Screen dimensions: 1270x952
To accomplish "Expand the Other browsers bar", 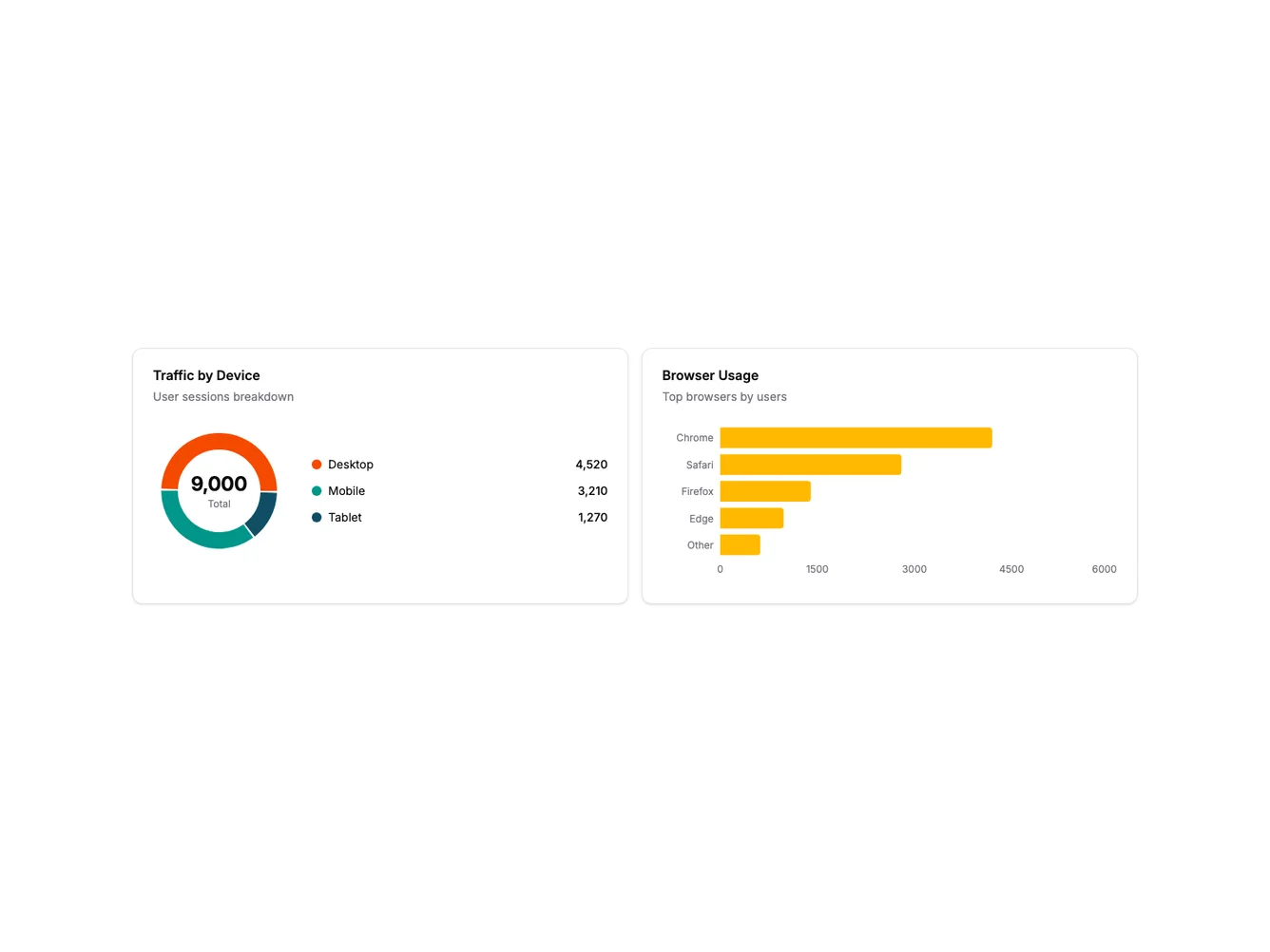I will pos(740,544).
